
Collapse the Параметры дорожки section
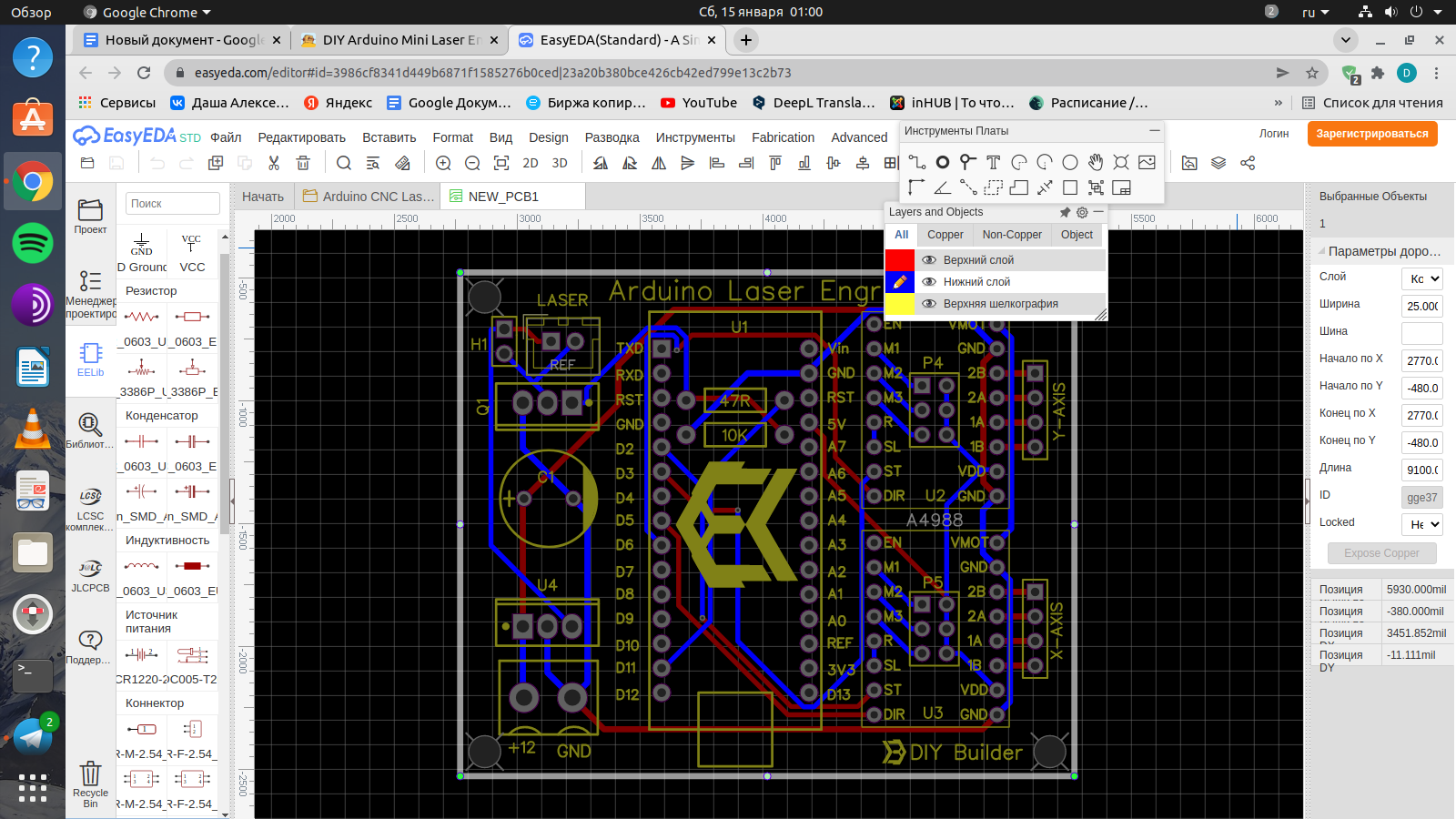(1320, 251)
